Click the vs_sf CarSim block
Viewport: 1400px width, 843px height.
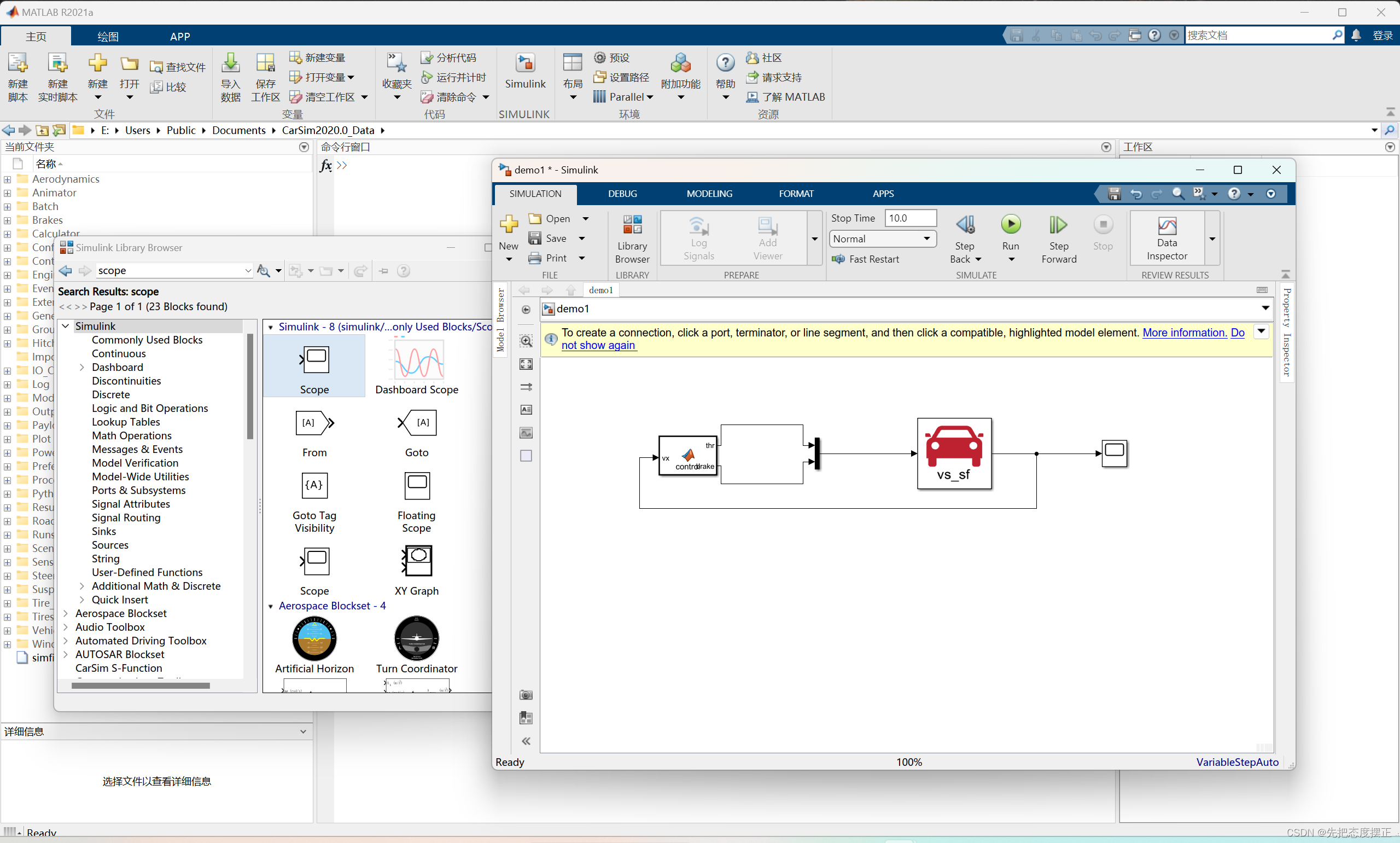pos(954,454)
